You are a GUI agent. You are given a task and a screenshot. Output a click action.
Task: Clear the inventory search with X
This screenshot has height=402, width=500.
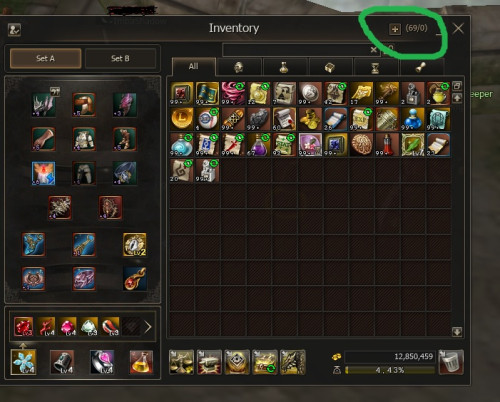pyautogui.click(x=374, y=50)
